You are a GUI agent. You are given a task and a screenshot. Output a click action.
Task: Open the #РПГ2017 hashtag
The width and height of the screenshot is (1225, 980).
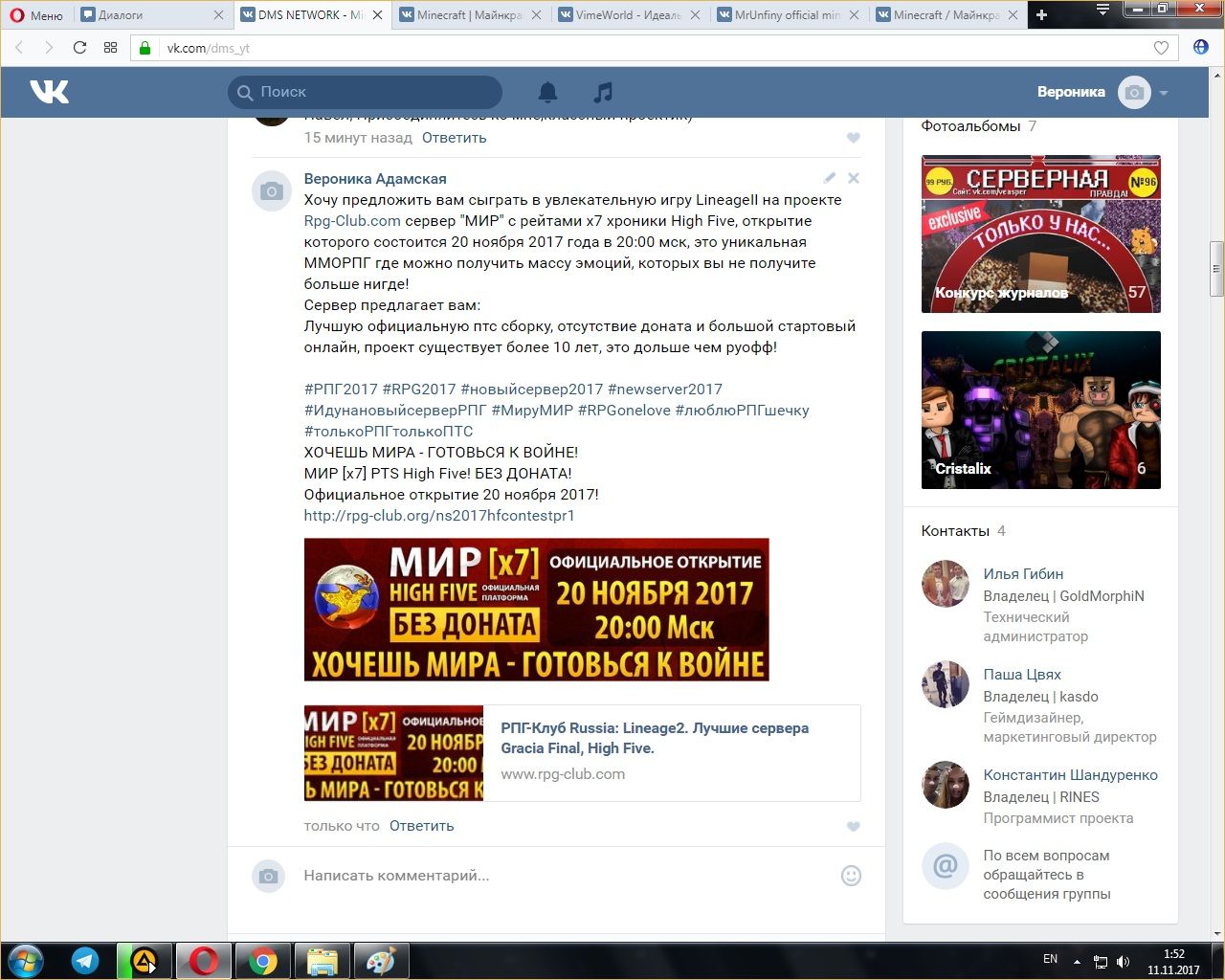341,390
